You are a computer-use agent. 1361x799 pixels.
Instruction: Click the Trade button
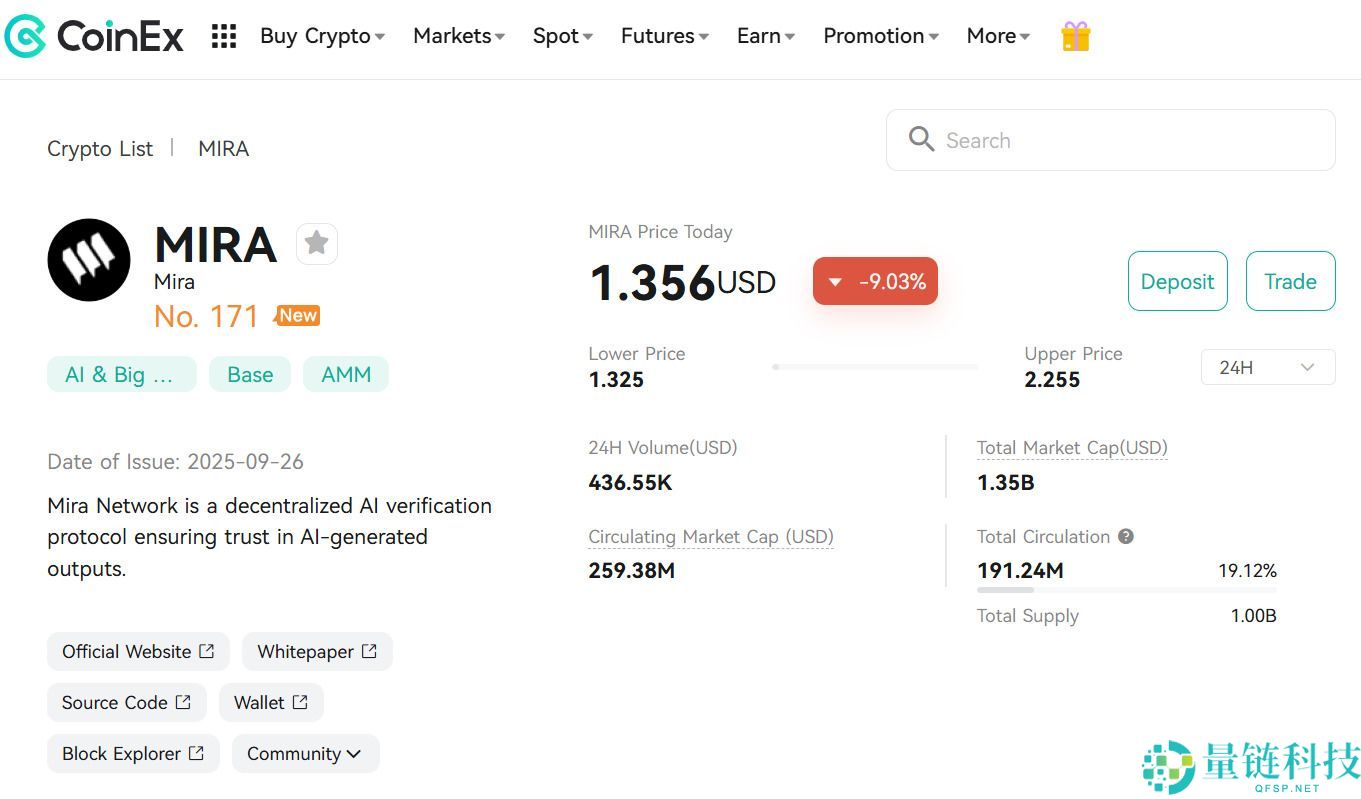(1290, 281)
